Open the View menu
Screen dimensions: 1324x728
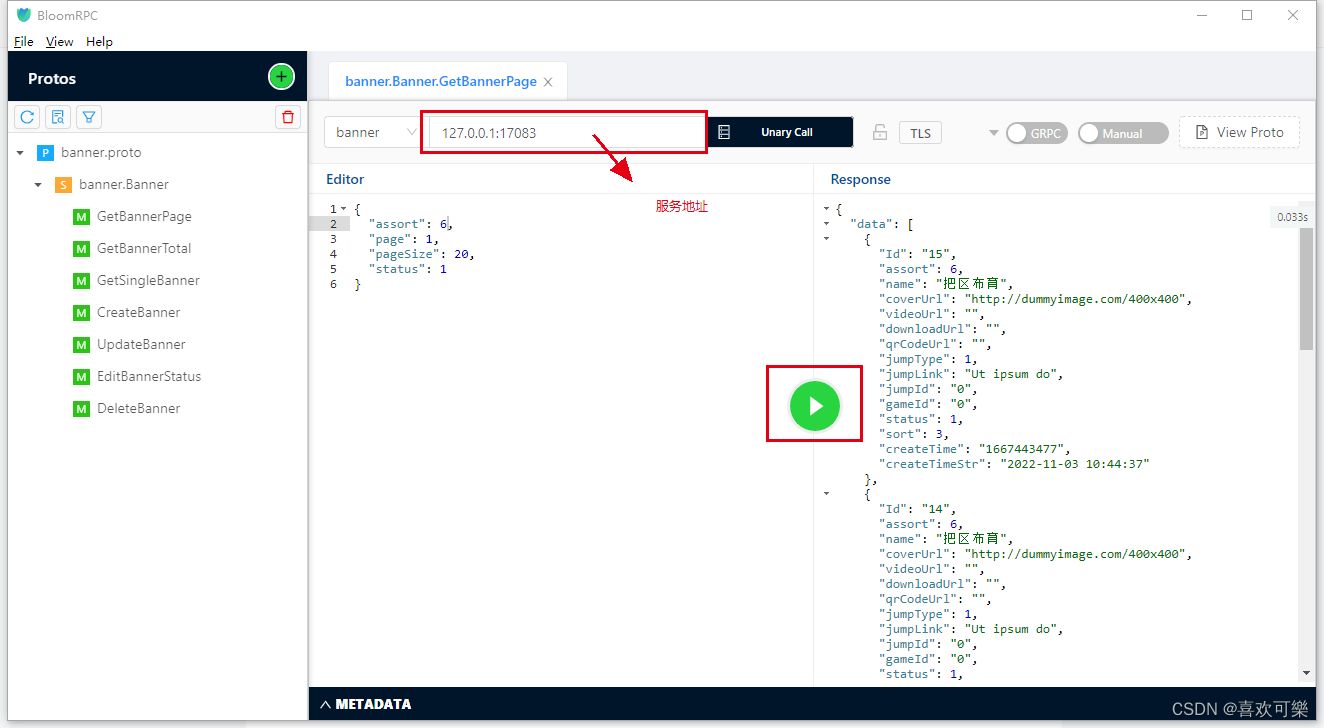(x=60, y=42)
